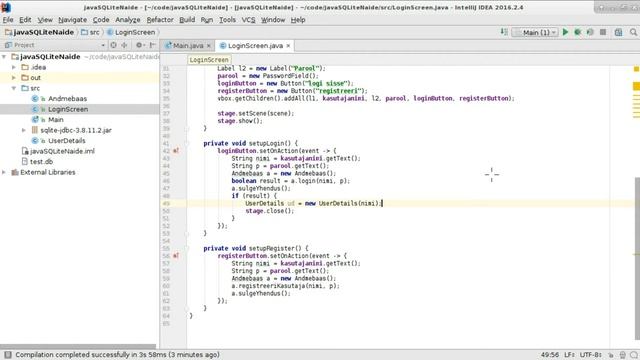Select Andmebaas class in project tree

point(67,99)
